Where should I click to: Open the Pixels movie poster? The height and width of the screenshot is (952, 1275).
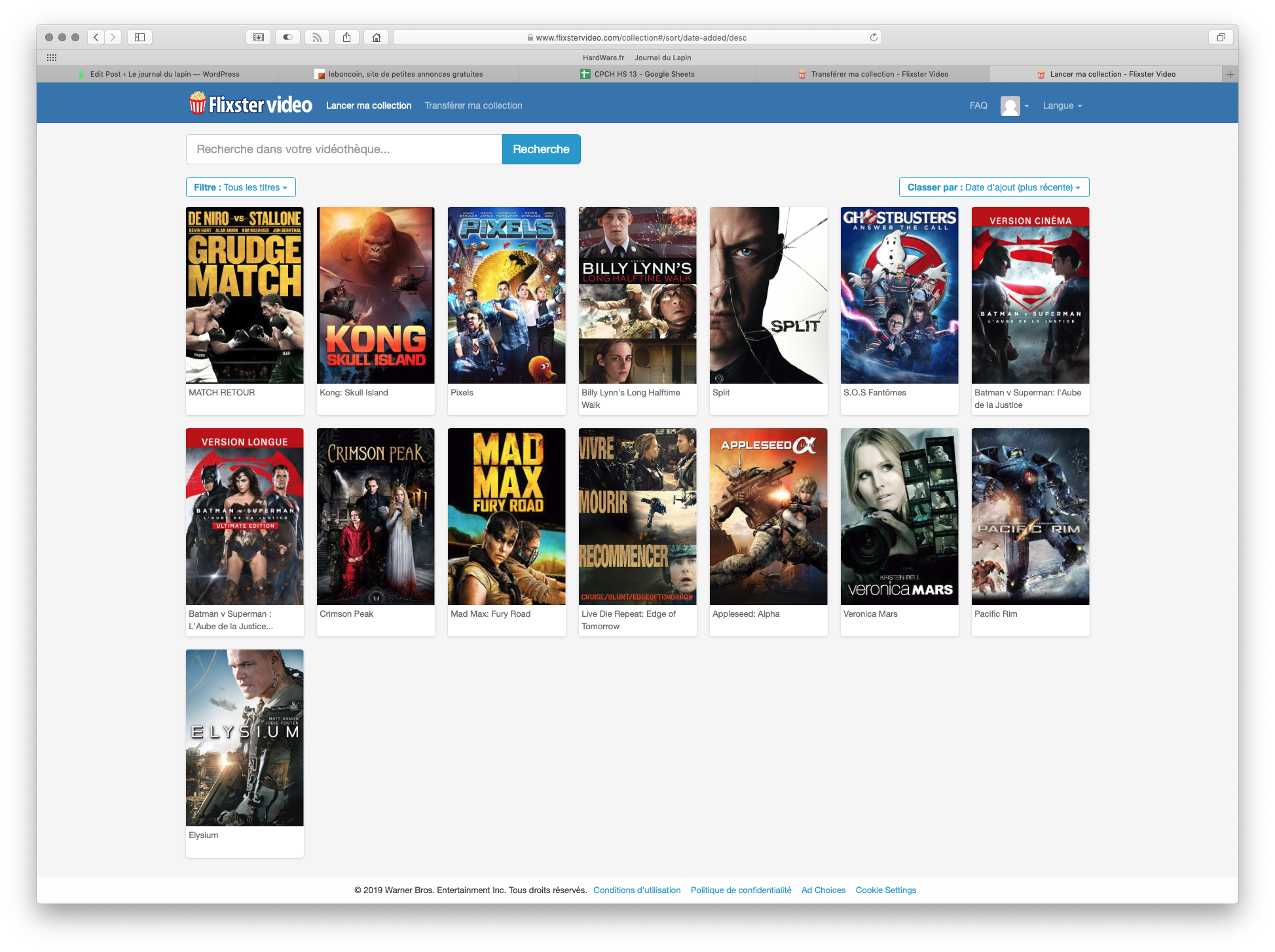coord(506,295)
